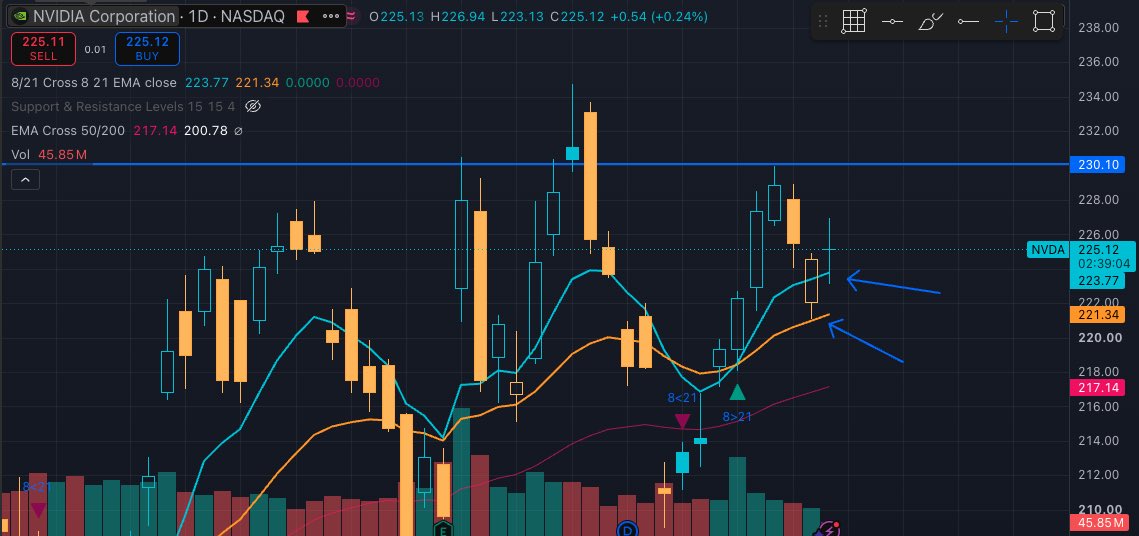Viewport: 1139px width, 536px height.
Task: Click the green up-triangle 8>21 cross signal
Action: (x=737, y=392)
